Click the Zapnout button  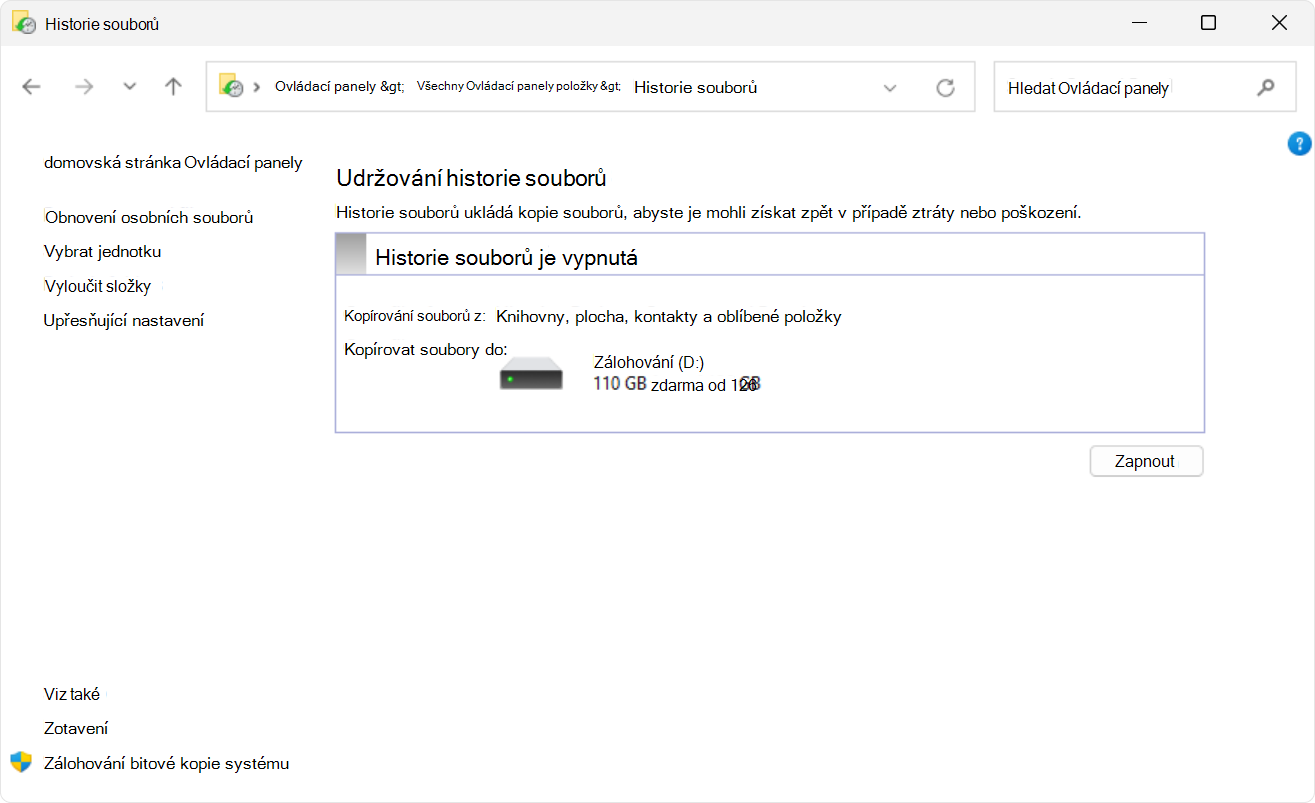[1146, 461]
